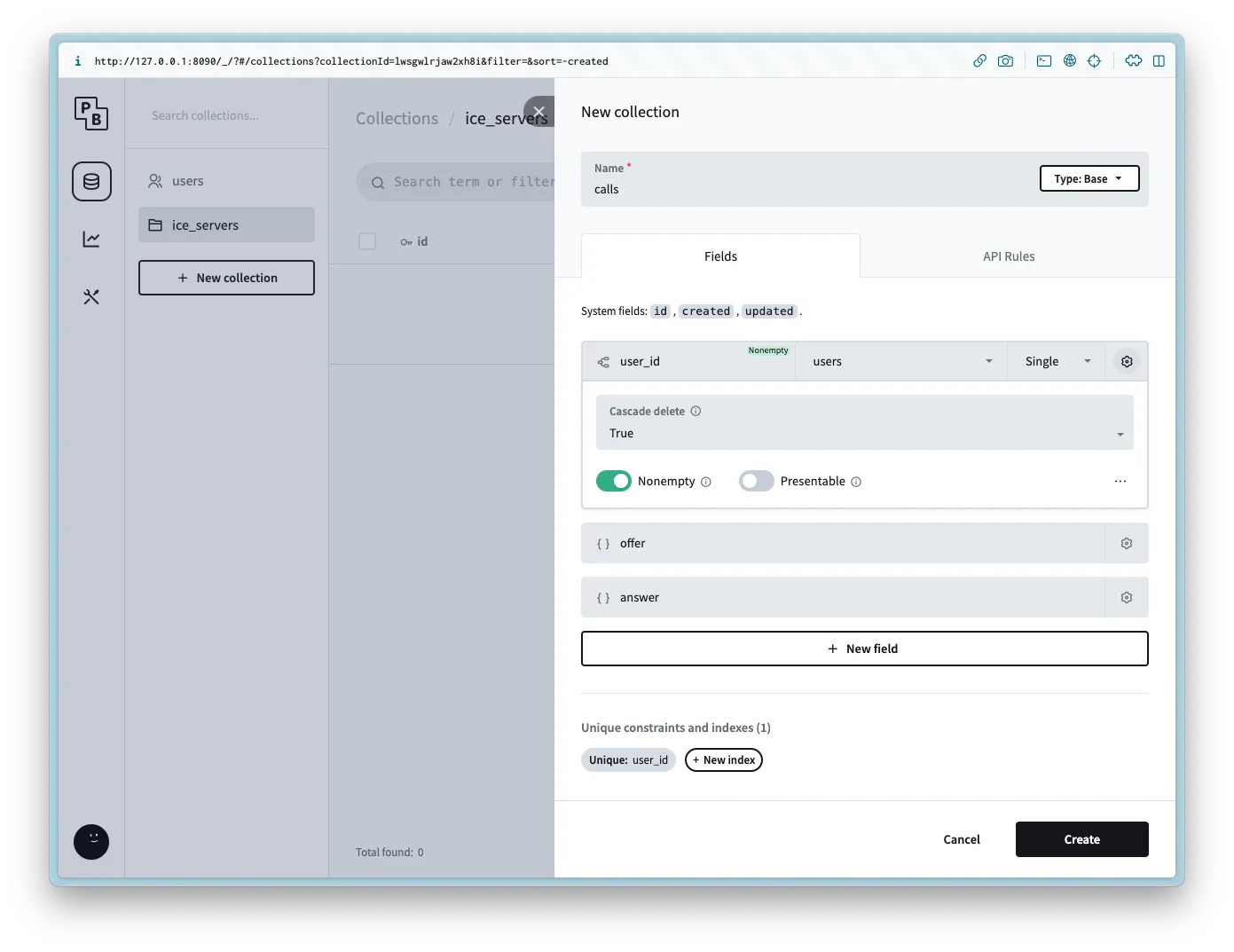Check the select-all records checkbox
Viewport: 1234px width, 952px height.
(x=367, y=241)
